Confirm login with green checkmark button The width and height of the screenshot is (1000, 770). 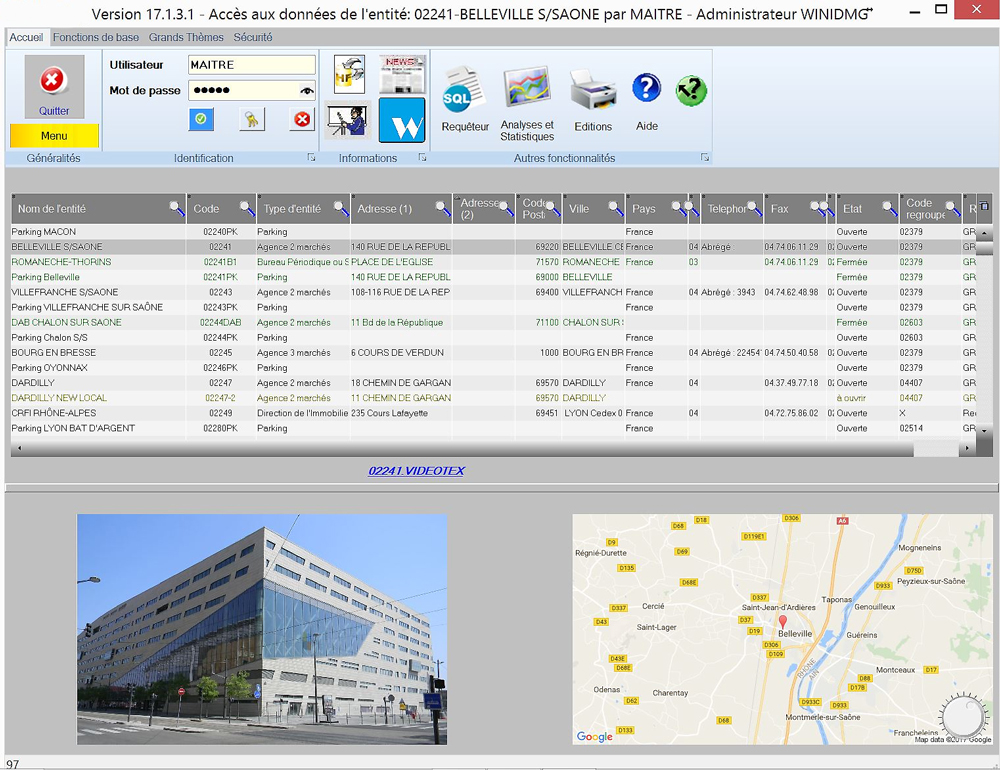click(201, 120)
